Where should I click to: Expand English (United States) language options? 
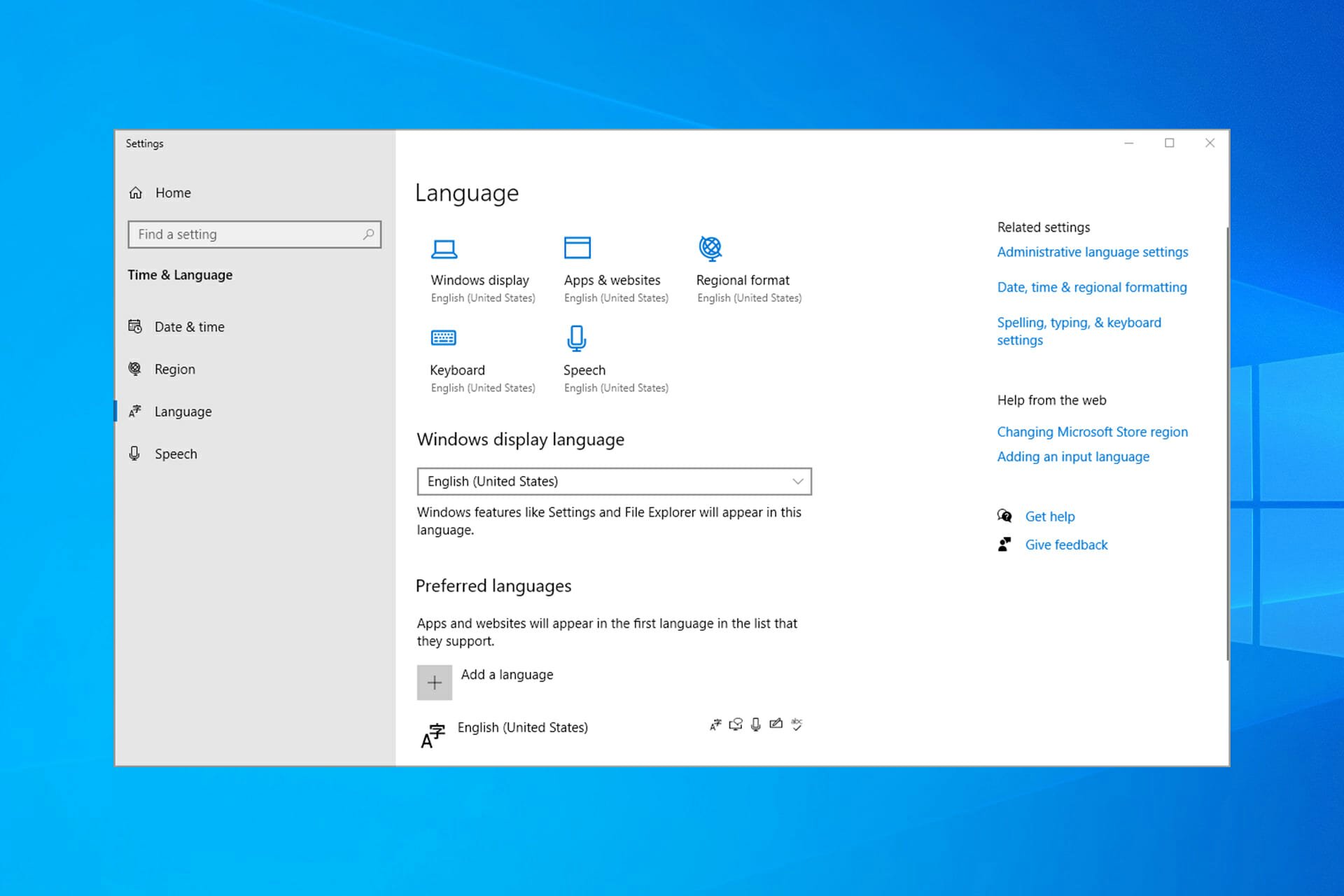tap(522, 727)
